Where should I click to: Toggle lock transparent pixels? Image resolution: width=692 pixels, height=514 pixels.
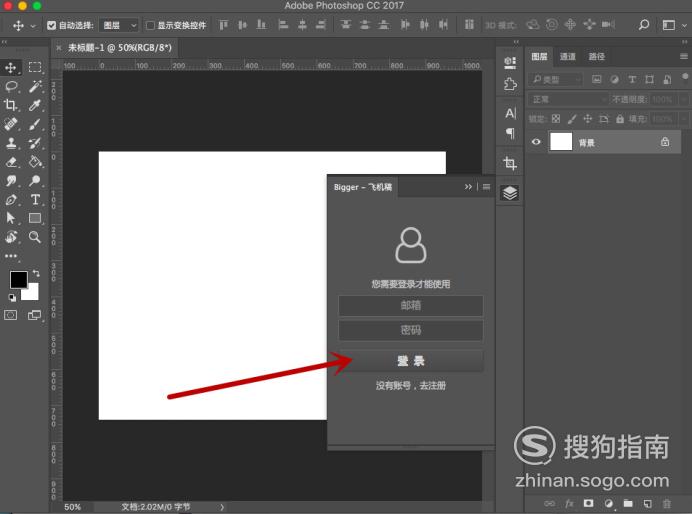click(556, 119)
